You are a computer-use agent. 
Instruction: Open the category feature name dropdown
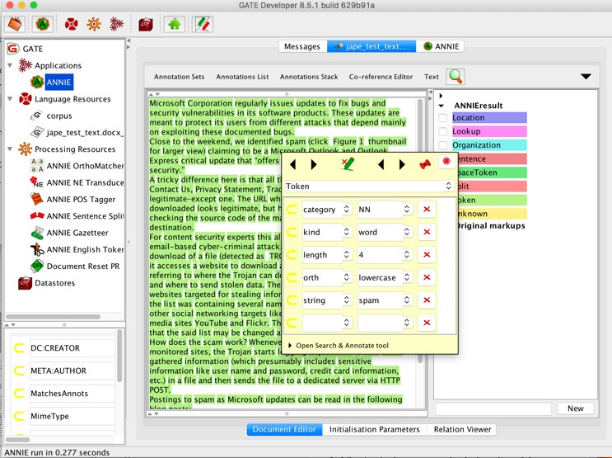(x=346, y=209)
